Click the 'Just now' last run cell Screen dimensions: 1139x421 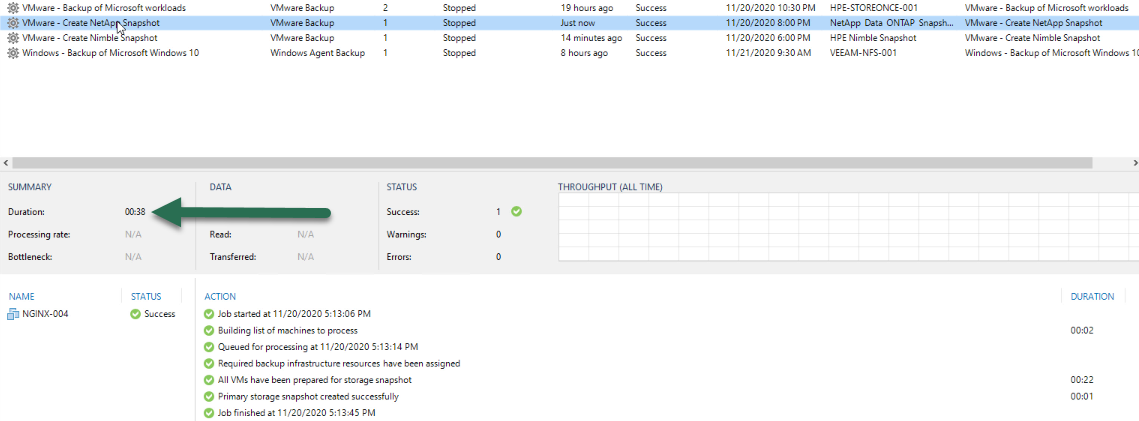(x=578, y=23)
